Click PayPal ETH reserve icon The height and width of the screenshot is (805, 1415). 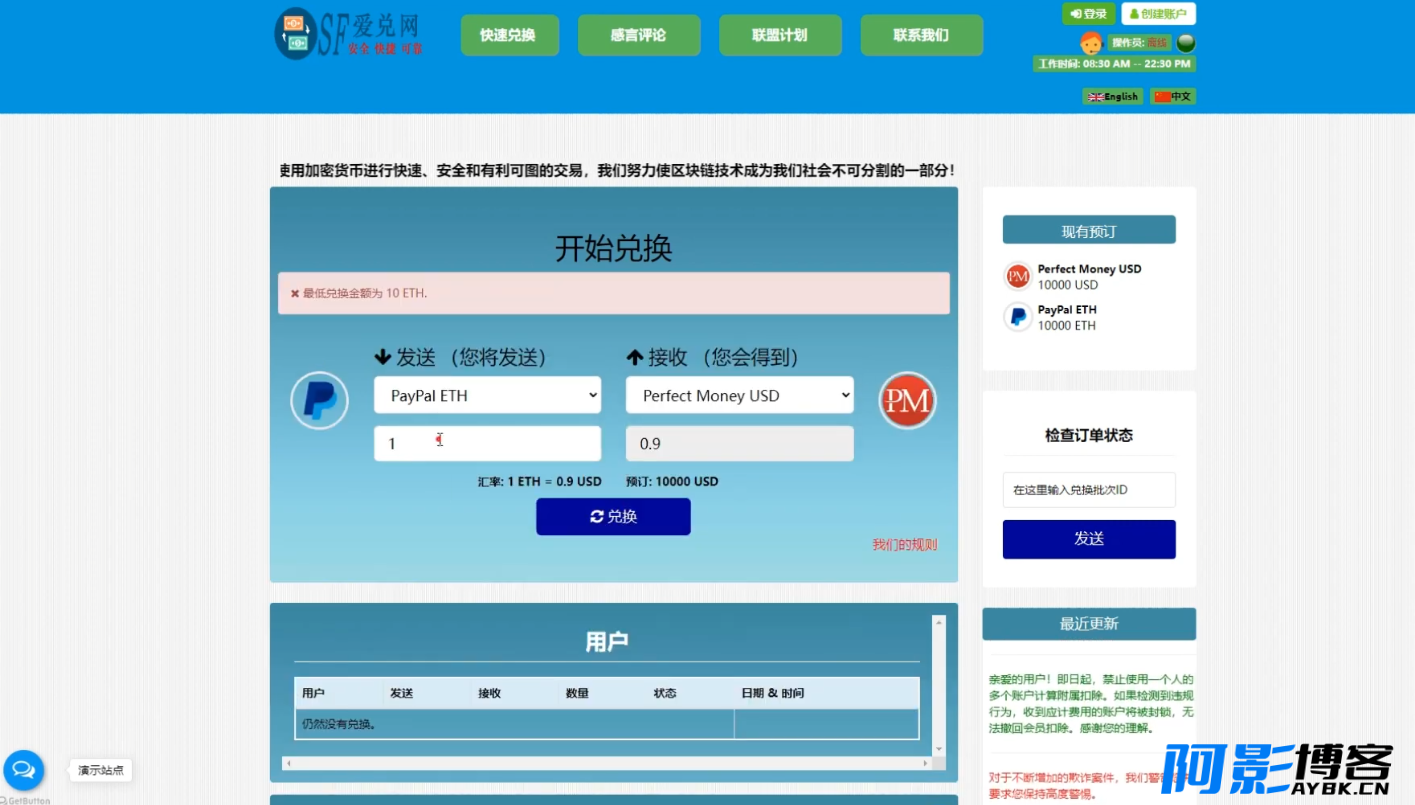[1018, 317]
